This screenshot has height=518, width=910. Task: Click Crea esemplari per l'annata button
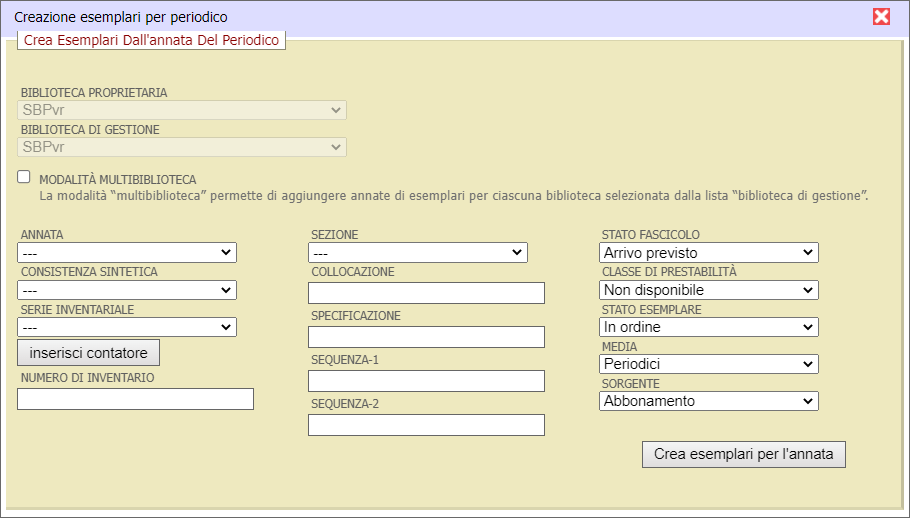(x=744, y=454)
